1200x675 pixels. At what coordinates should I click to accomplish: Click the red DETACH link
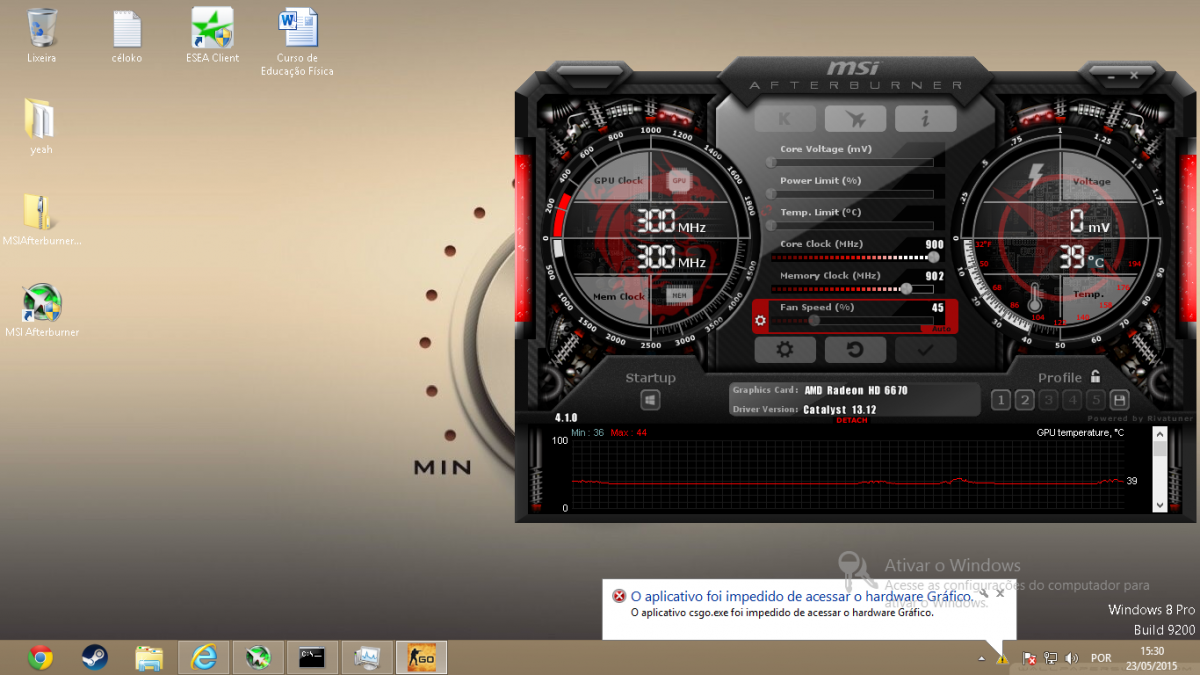(x=852, y=421)
